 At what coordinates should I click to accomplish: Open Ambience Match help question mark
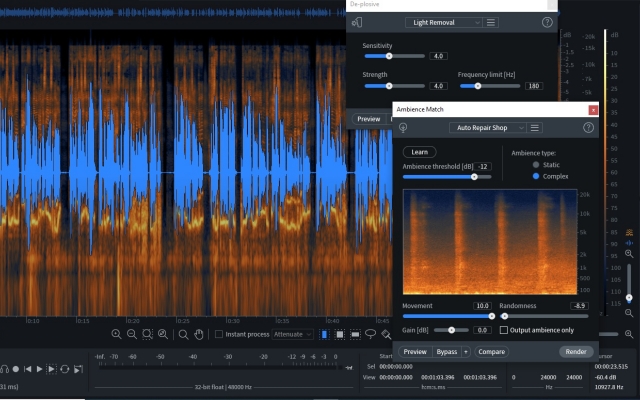click(588, 128)
